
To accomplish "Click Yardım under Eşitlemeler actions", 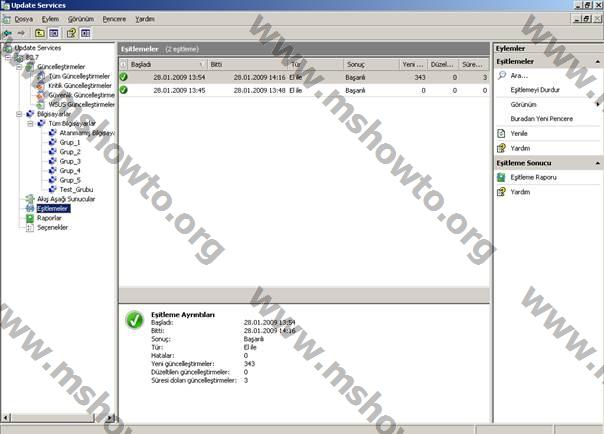I will click(x=520, y=148).
